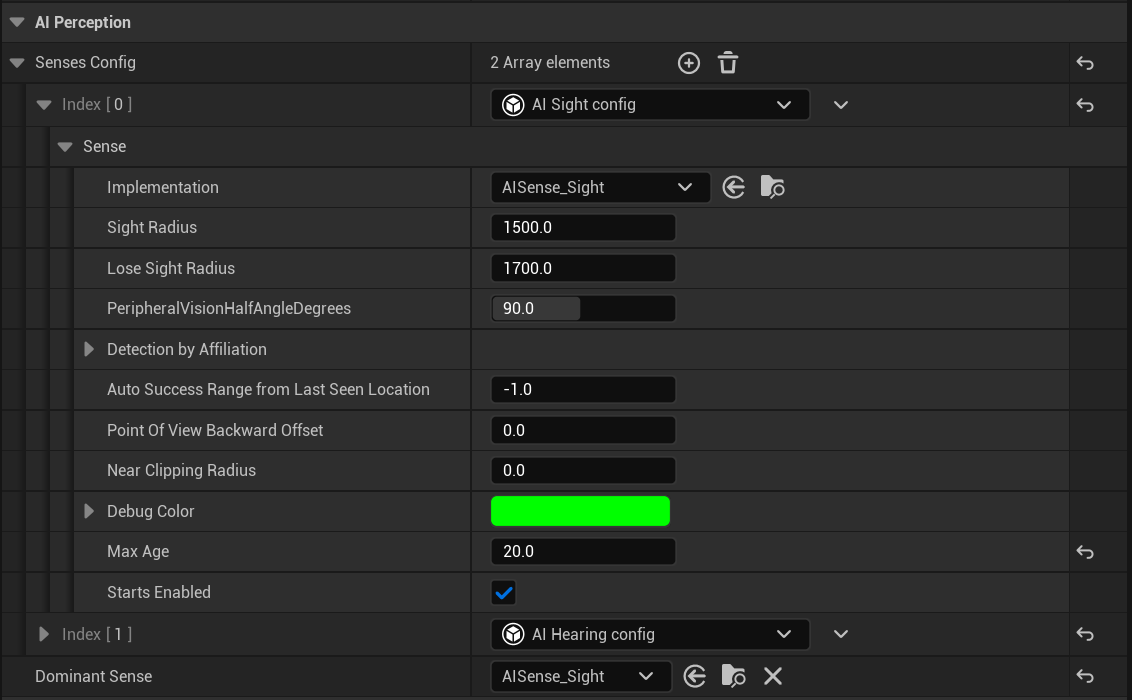Screen dimensions: 1132x700
Task: Expand the Index [ 1 ] array element
Action: 44,634
